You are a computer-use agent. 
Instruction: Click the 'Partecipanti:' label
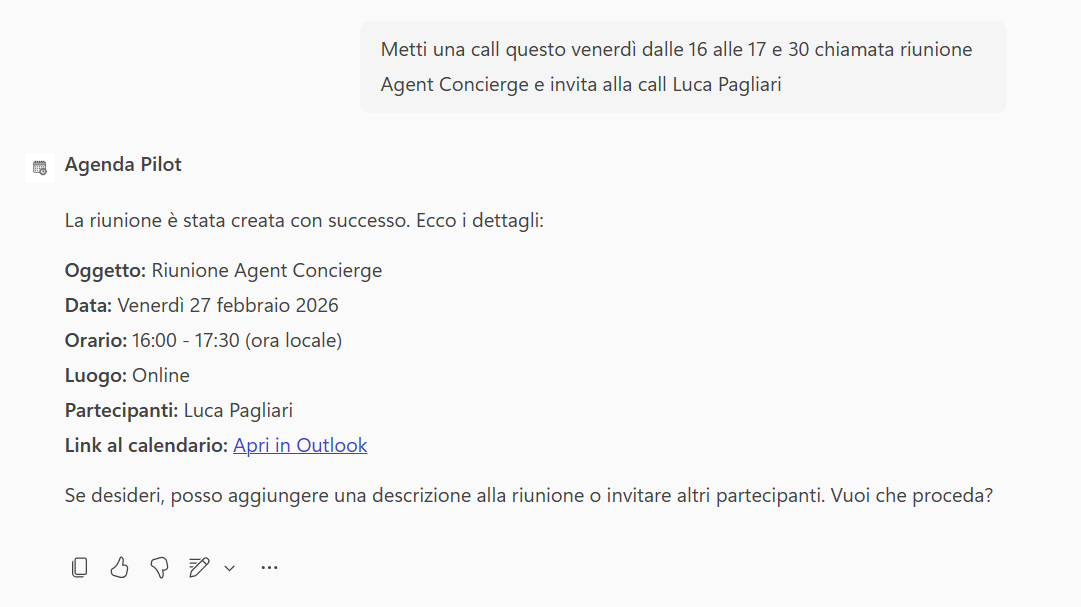(121, 411)
